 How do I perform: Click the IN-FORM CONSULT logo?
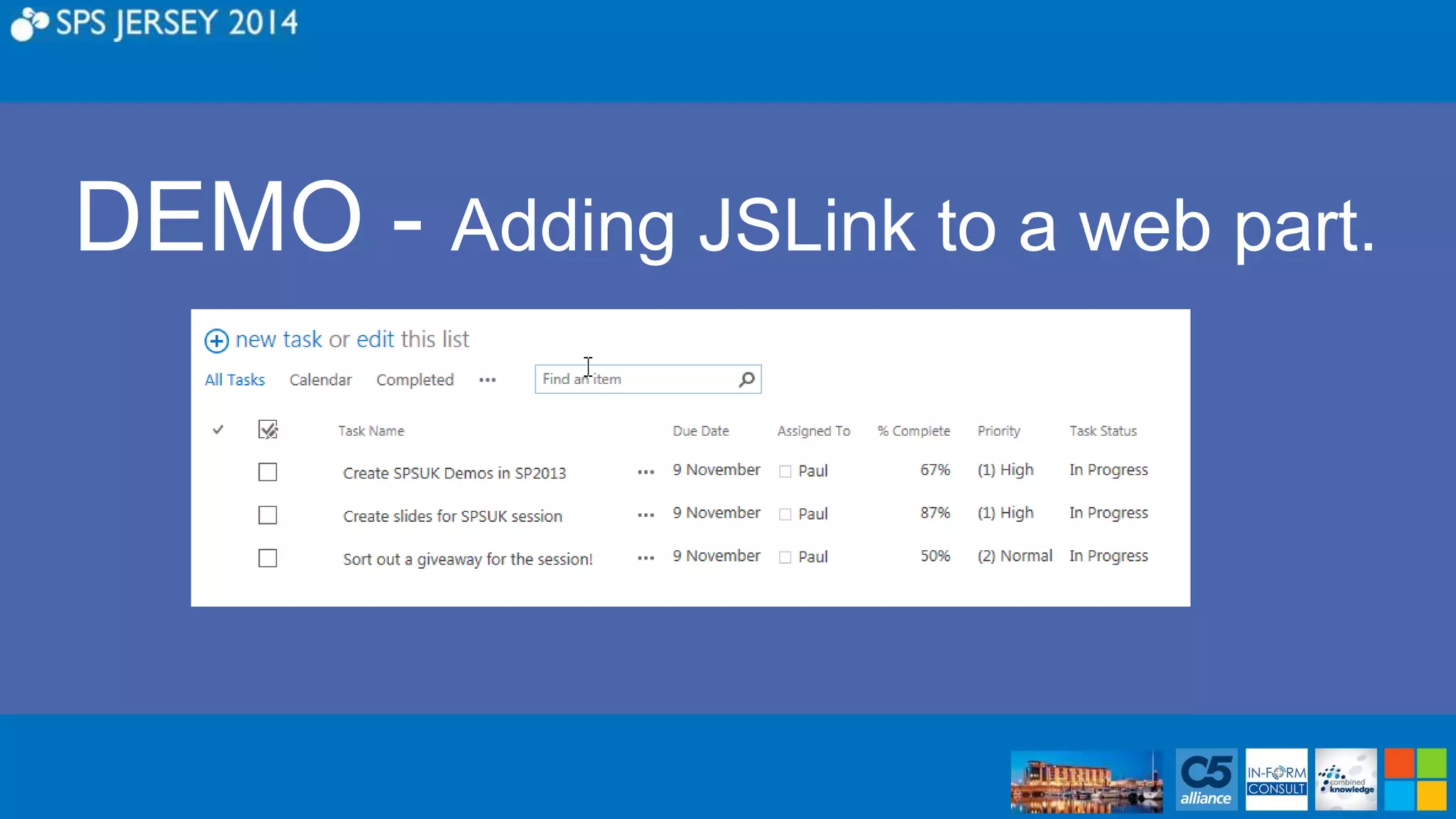tap(1276, 780)
